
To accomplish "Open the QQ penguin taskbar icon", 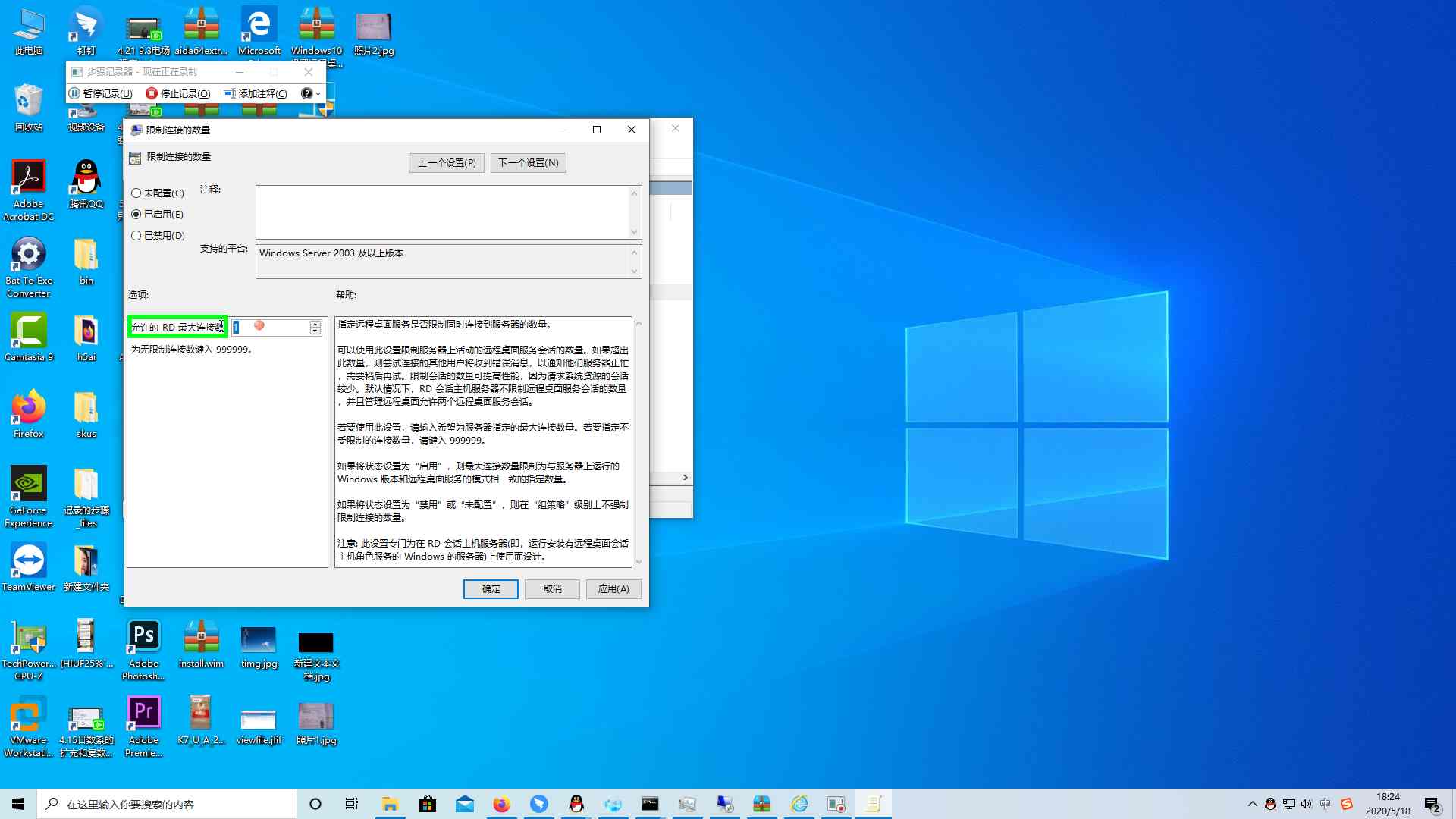I will click(576, 804).
